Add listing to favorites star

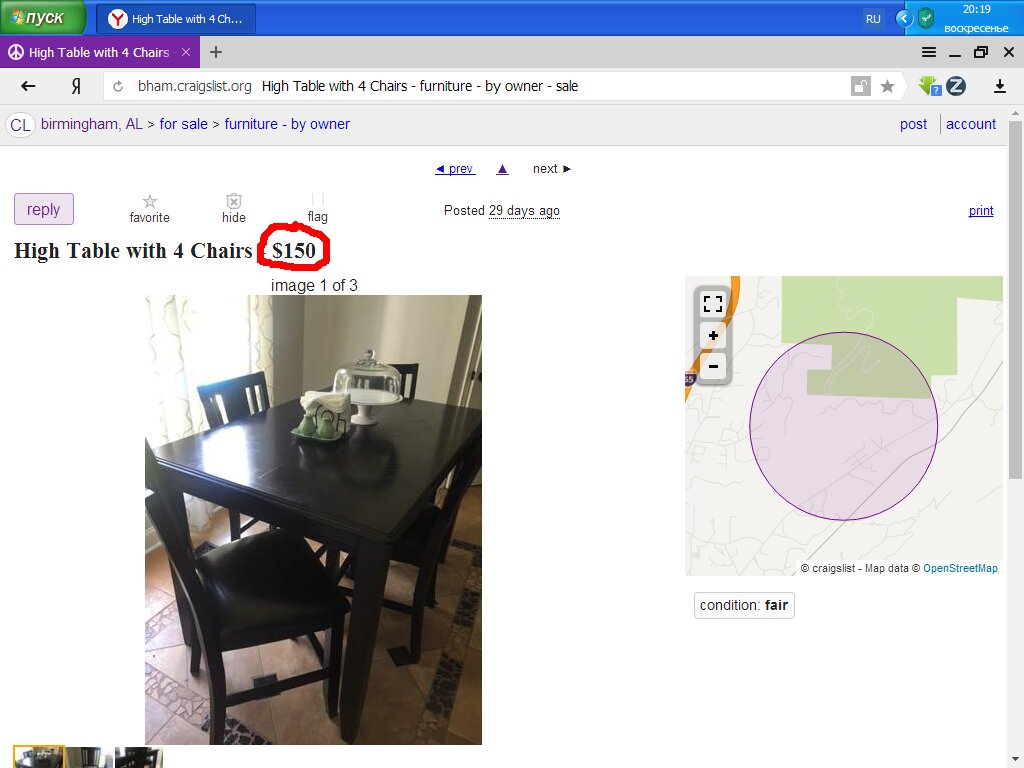point(150,209)
